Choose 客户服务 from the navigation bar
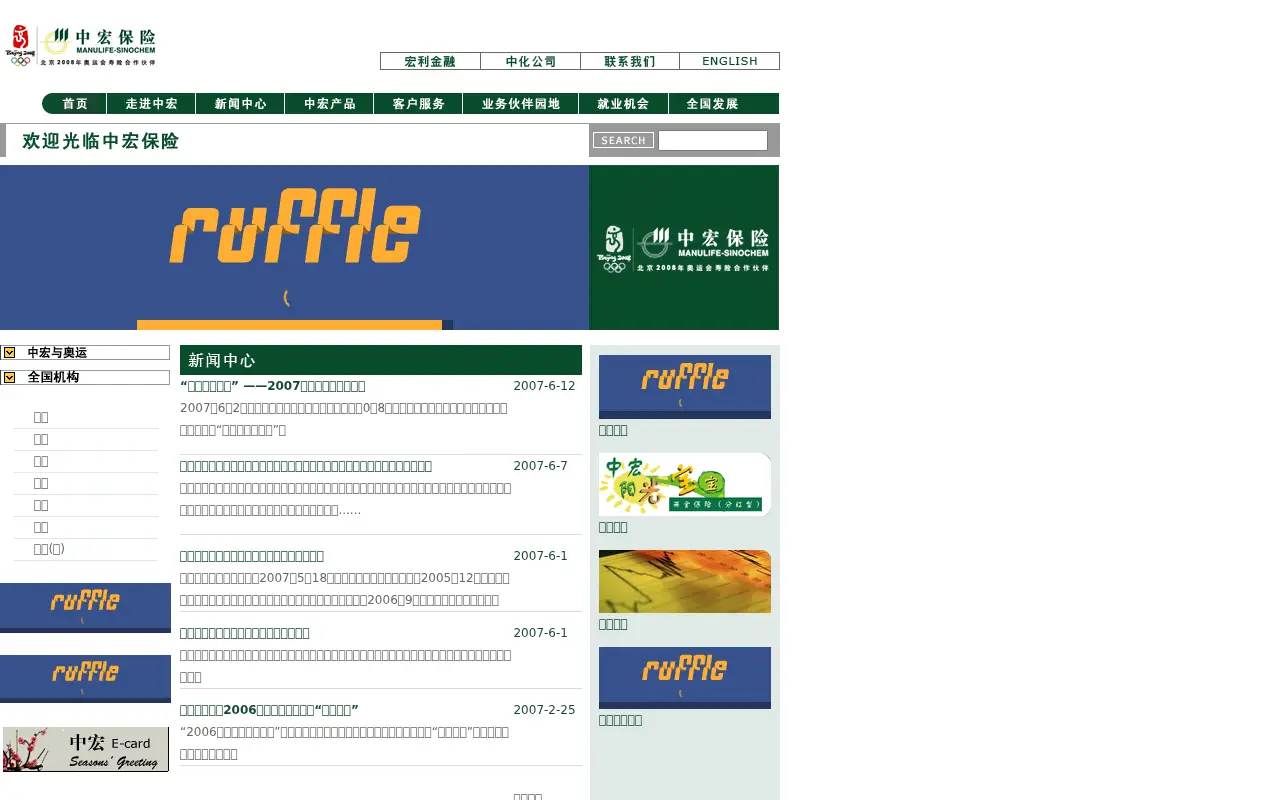1280x800 pixels. [x=418, y=104]
